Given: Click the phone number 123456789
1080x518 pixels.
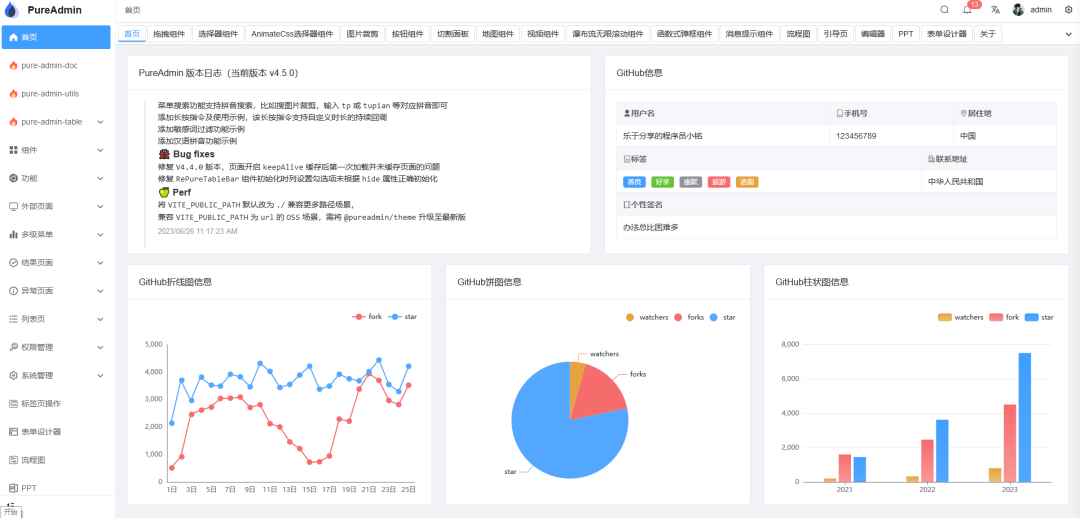Looking at the screenshot, I should (856, 136).
